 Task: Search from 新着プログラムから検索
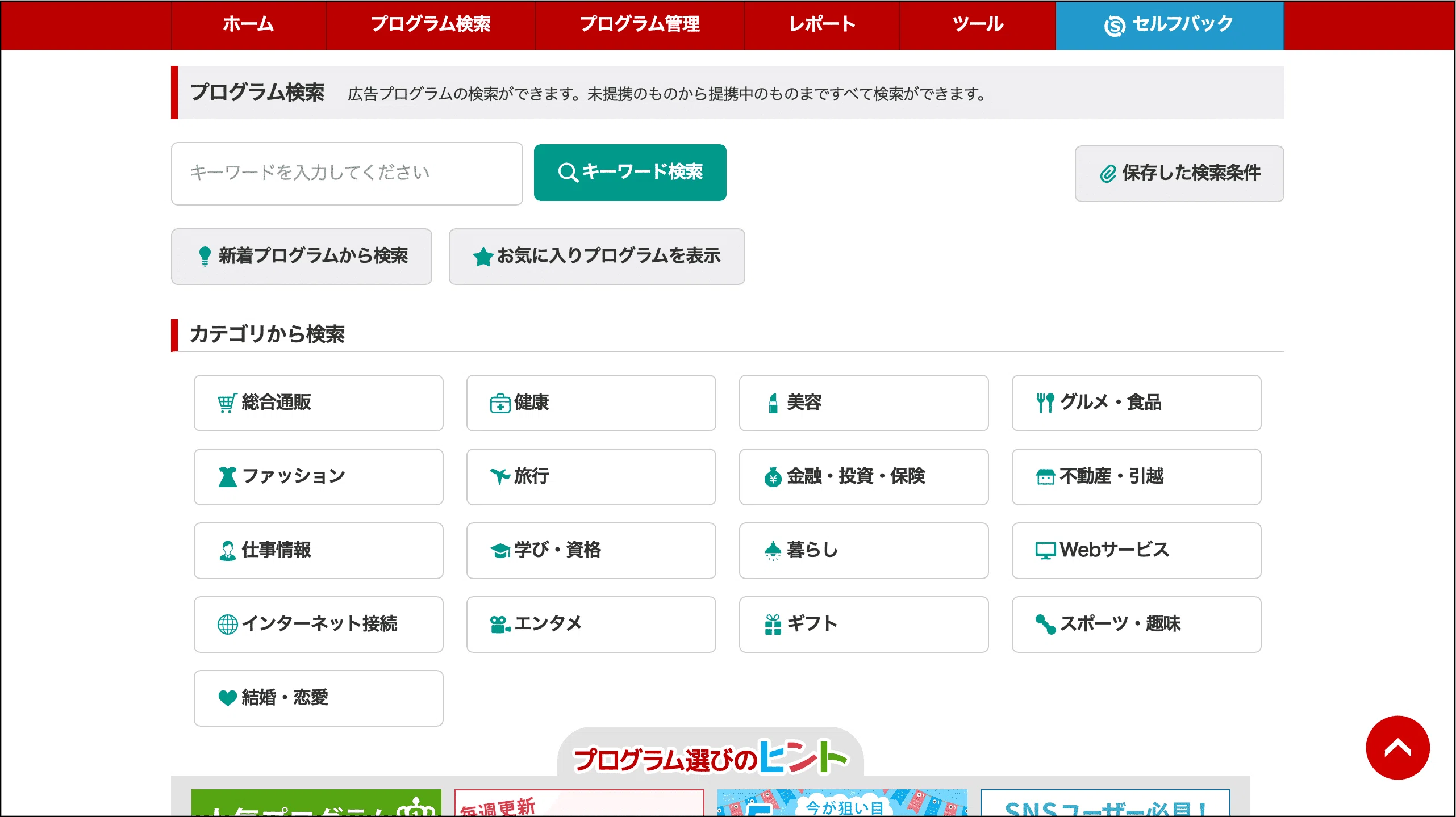[301, 256]
